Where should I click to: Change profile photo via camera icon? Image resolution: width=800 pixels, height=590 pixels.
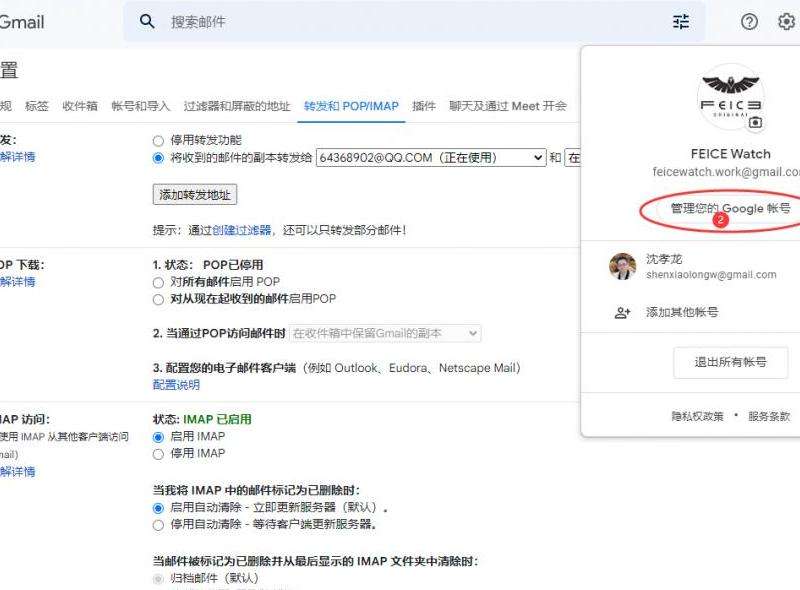click(756, 122)
